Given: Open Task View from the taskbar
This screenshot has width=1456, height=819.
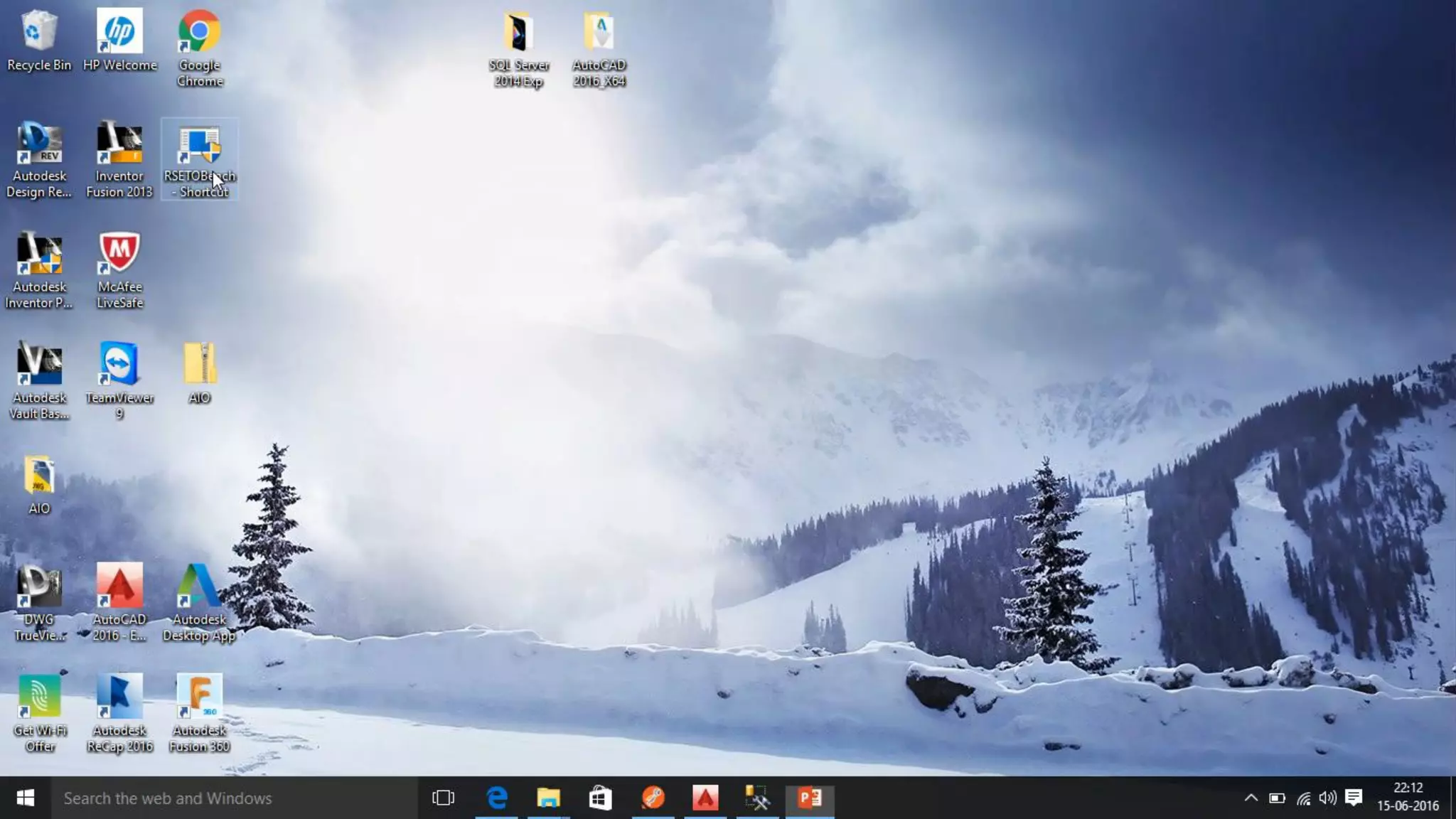Looking at the screenshot, I should tap(443, 798).
